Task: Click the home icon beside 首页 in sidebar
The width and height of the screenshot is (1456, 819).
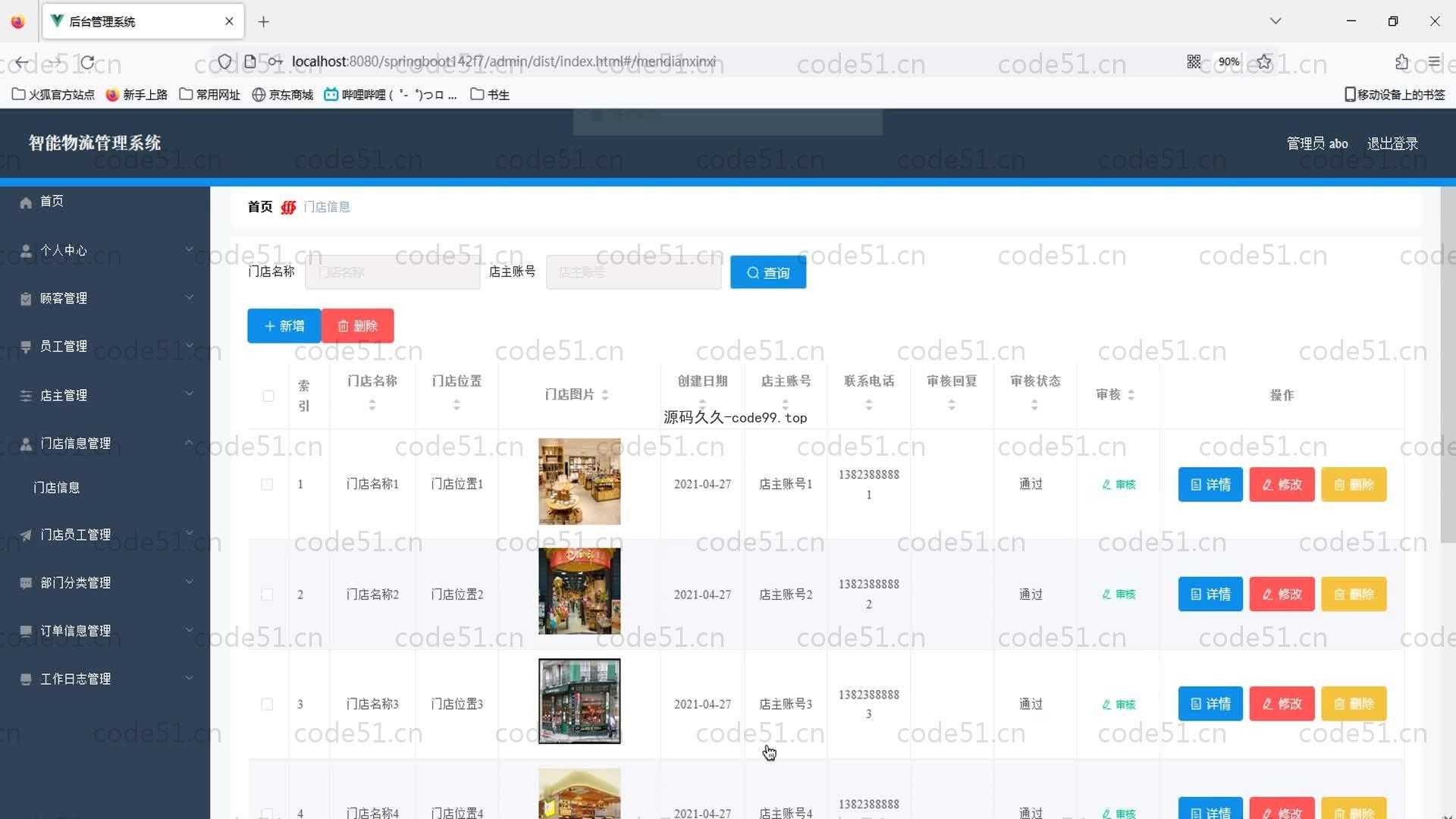Action: point(26,202)
